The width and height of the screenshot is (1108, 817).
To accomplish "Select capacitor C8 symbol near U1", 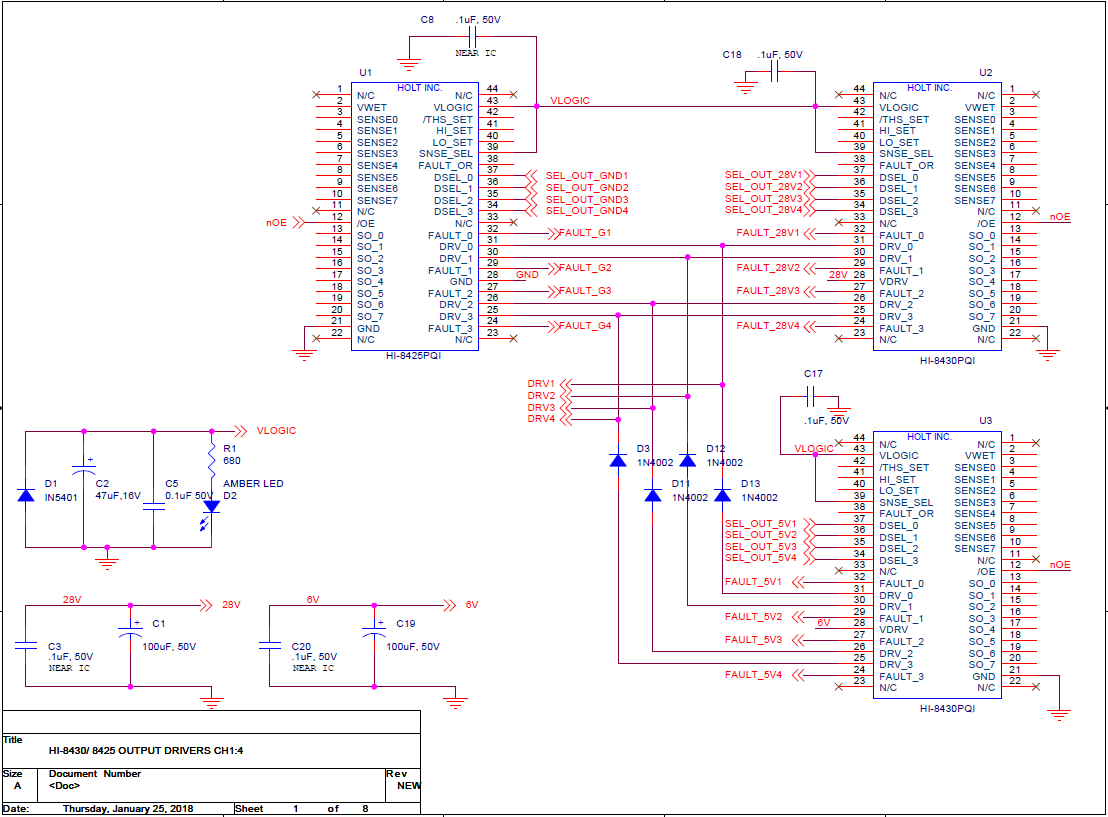I will coord(473,37).
